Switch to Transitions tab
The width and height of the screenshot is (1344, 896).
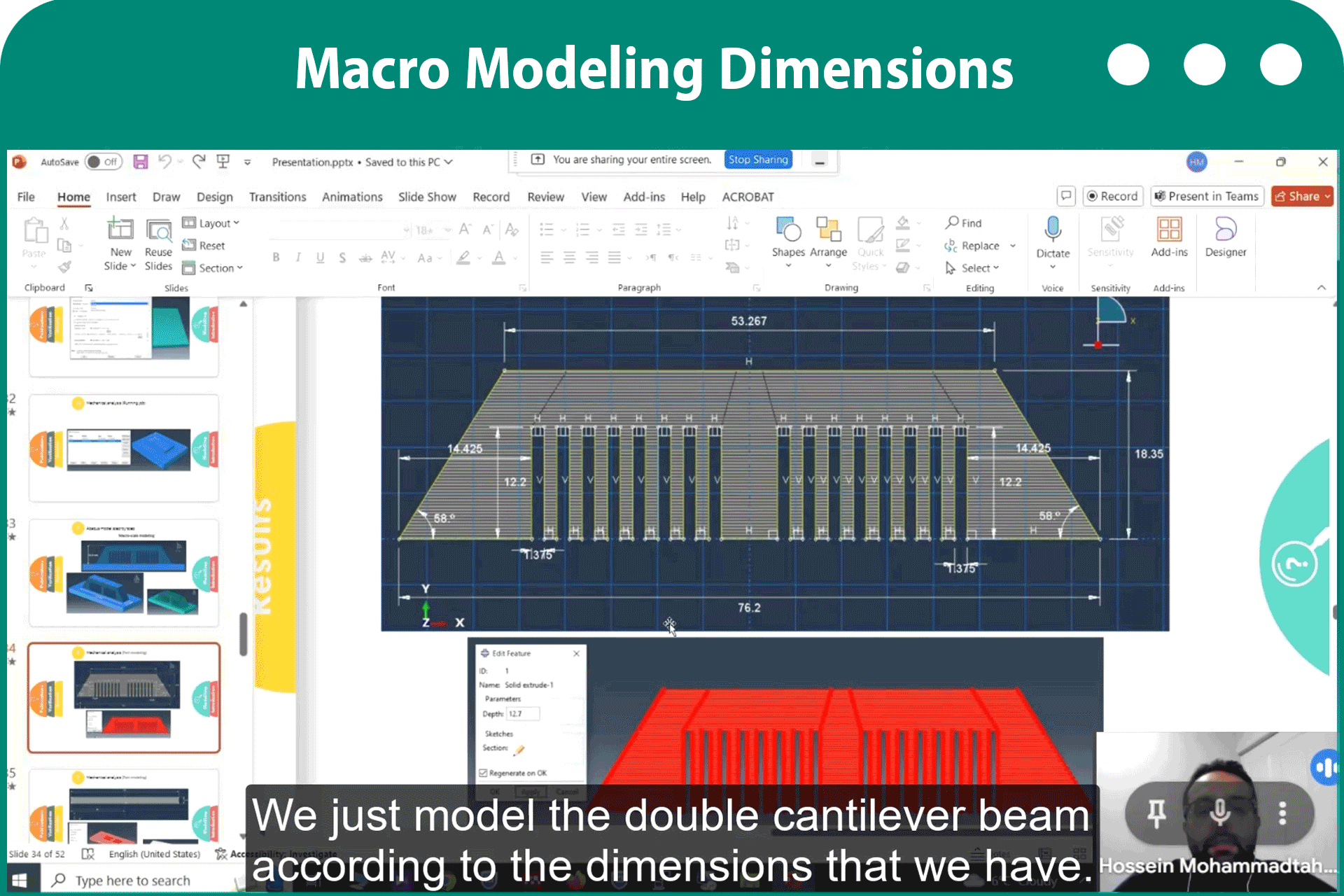coord(277,197)
